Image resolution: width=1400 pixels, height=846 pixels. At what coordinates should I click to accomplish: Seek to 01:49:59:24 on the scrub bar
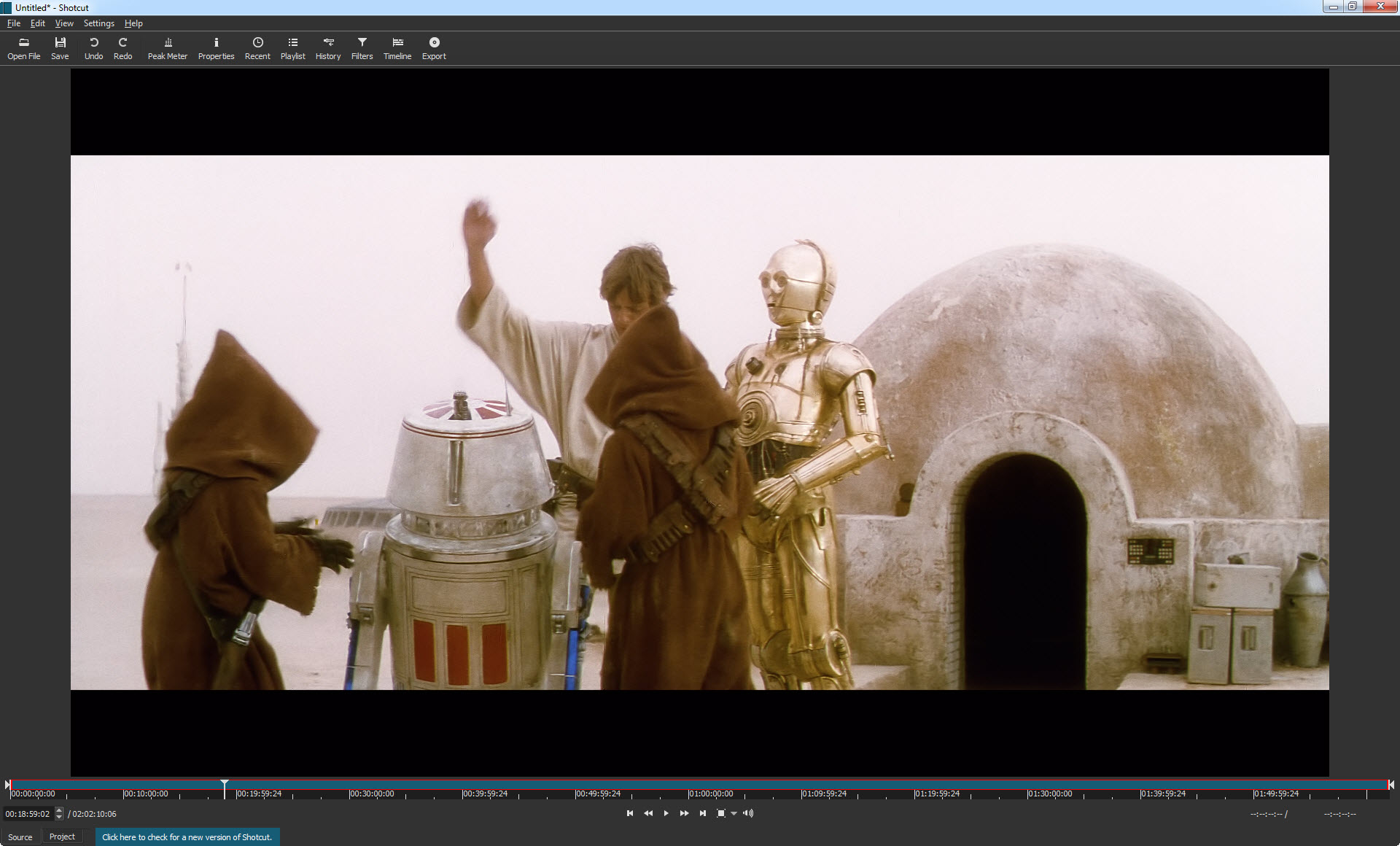1276,793
